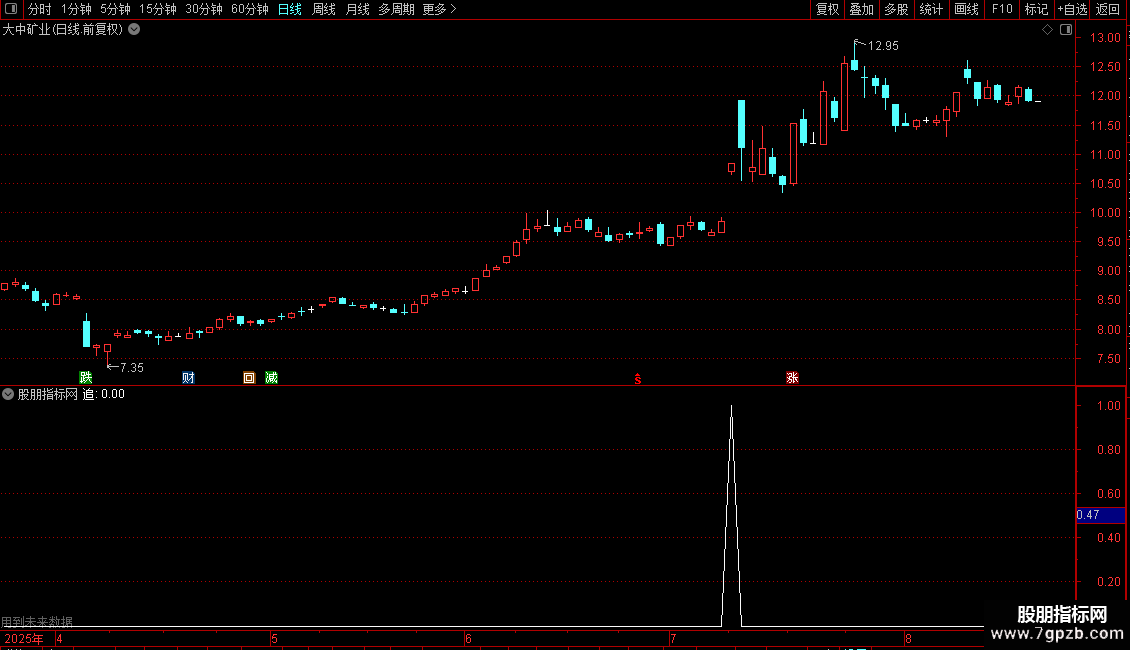Toggle the side panel window icon

pyautogui.click(x=1066, y=29)
